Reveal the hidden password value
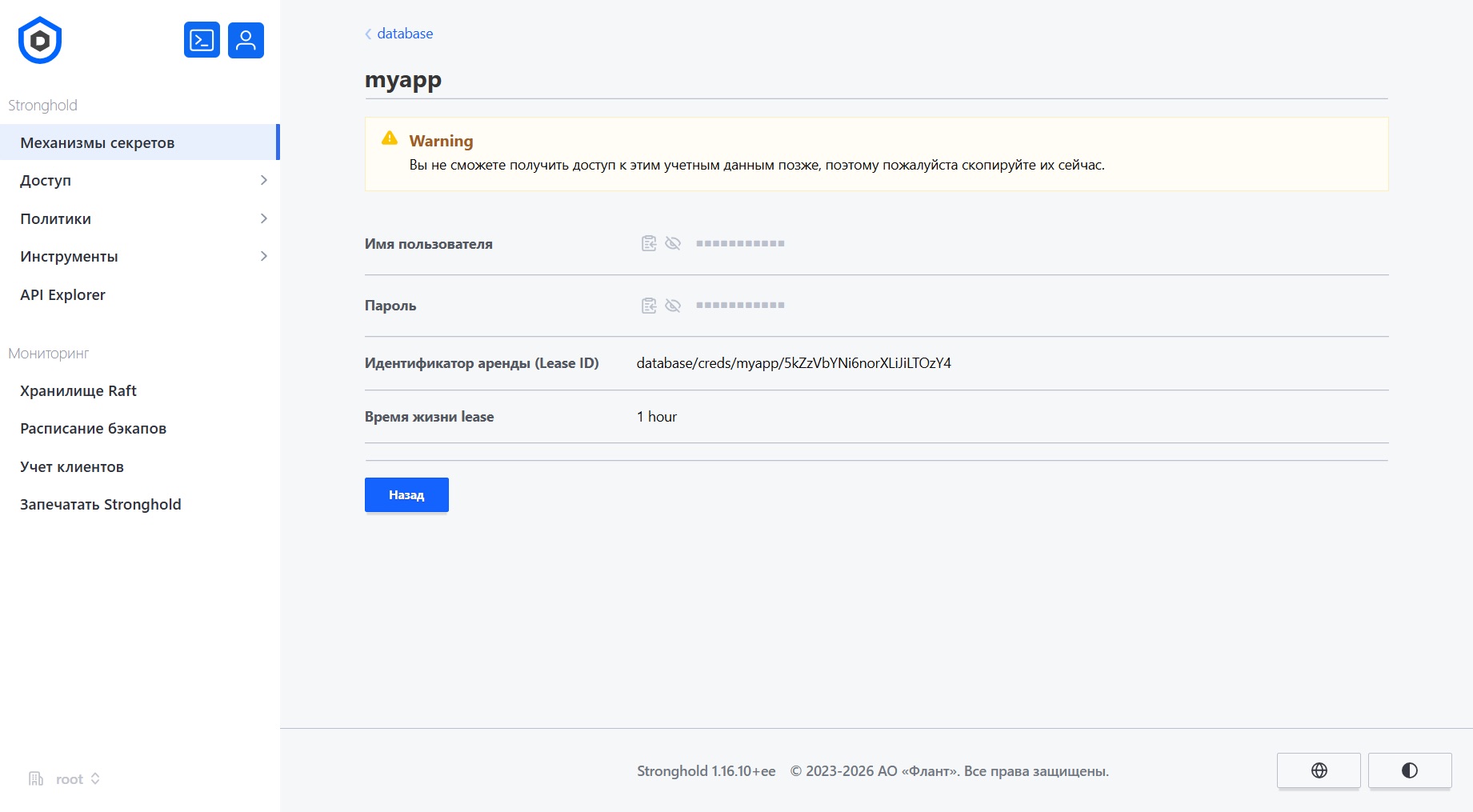Image resolution: width=1473 pixels, height=812 pixels. pyautogui.click(x=673, y=306)
